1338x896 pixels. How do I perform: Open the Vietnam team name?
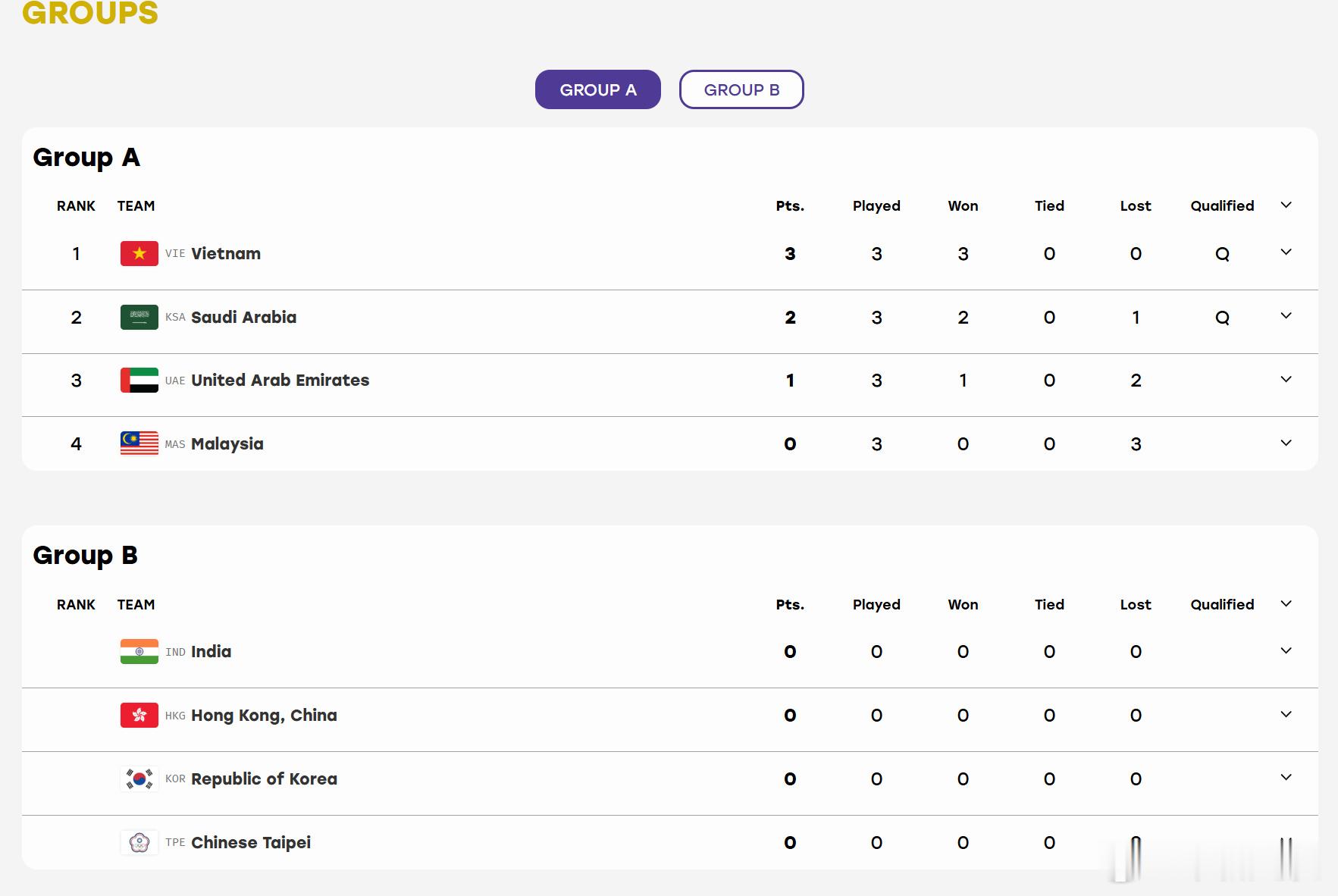coord(226,253)
